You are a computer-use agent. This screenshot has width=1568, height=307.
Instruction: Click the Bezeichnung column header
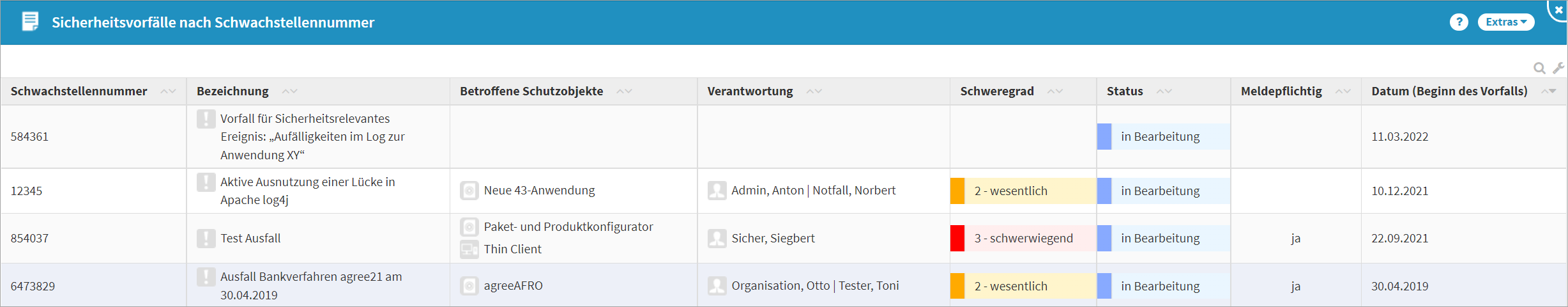click(232, 91)
